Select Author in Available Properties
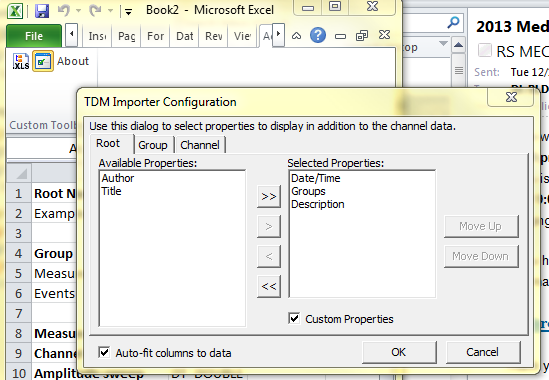Viewport: 549px width, 380px height. point(118,178)
